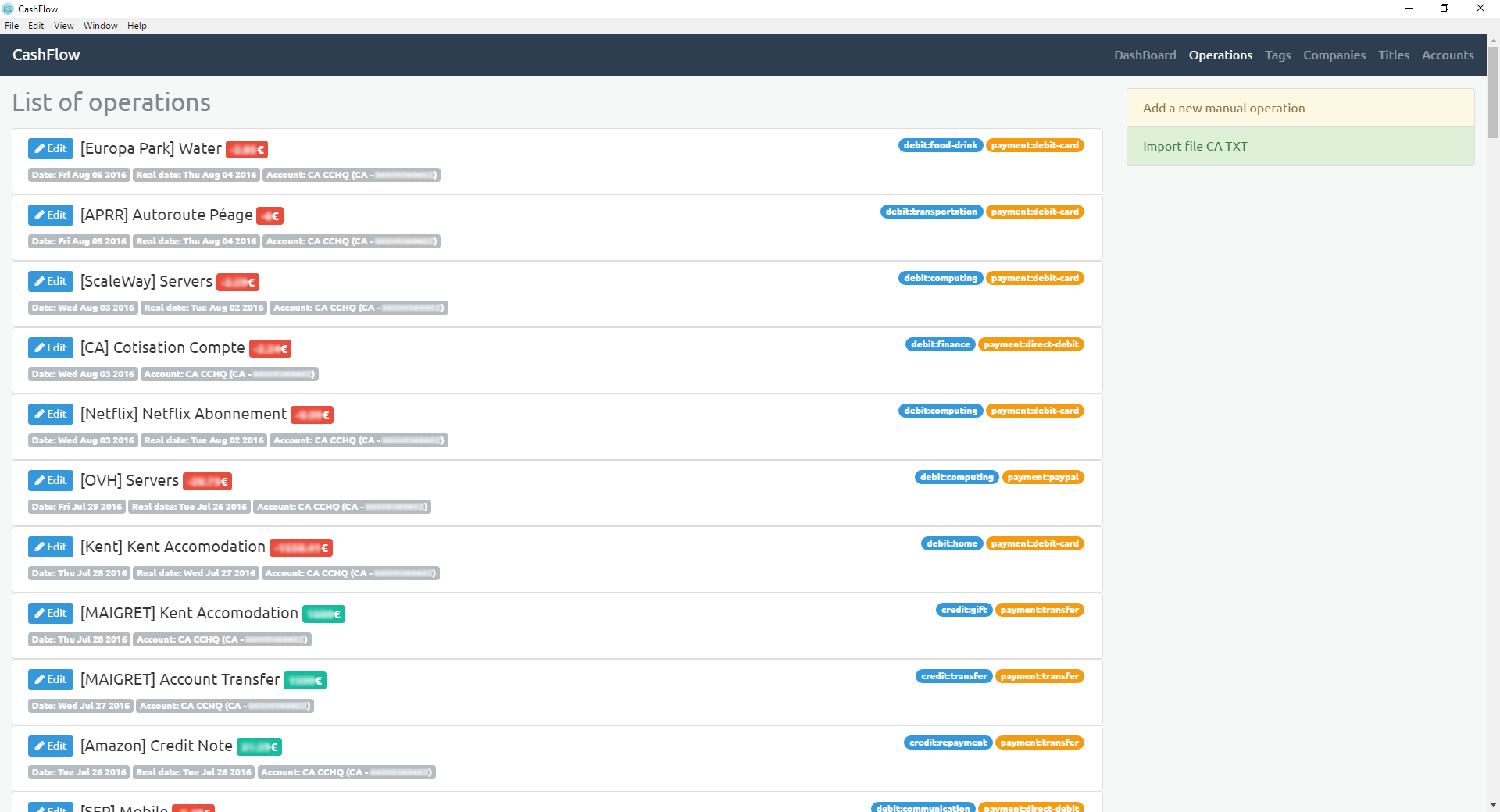Click the scrollbar up arrow

(x=1493, y=40)
